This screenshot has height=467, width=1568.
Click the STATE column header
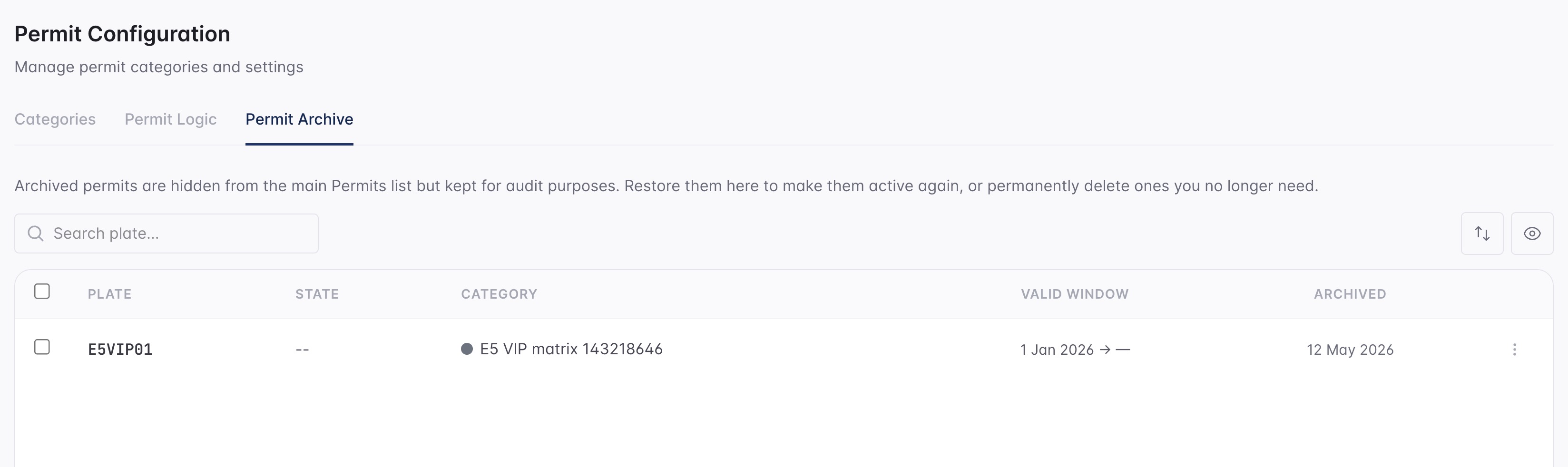click(x=316, y=294)
